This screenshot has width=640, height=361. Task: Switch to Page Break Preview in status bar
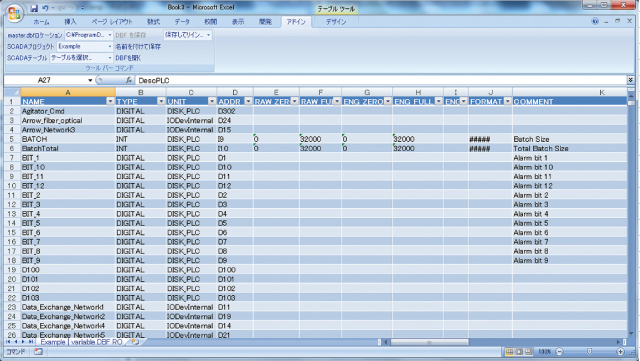point(529,351)
